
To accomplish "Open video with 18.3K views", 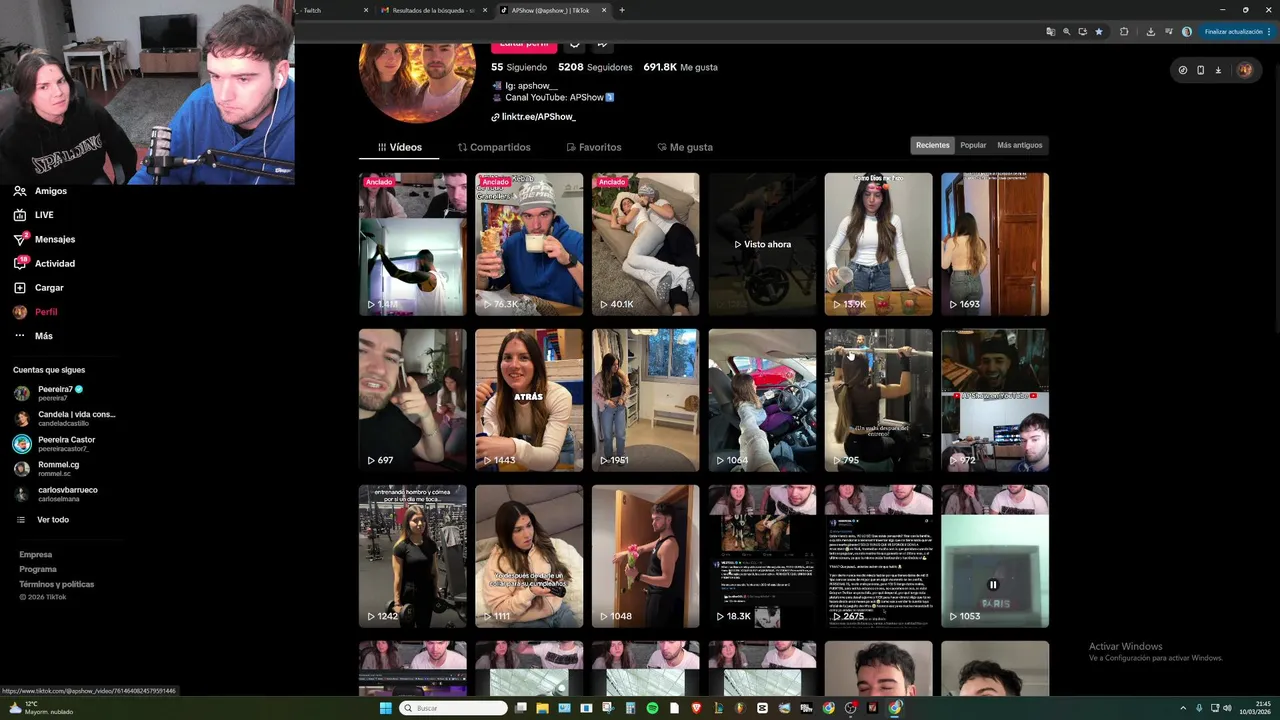I will (762, 556).
